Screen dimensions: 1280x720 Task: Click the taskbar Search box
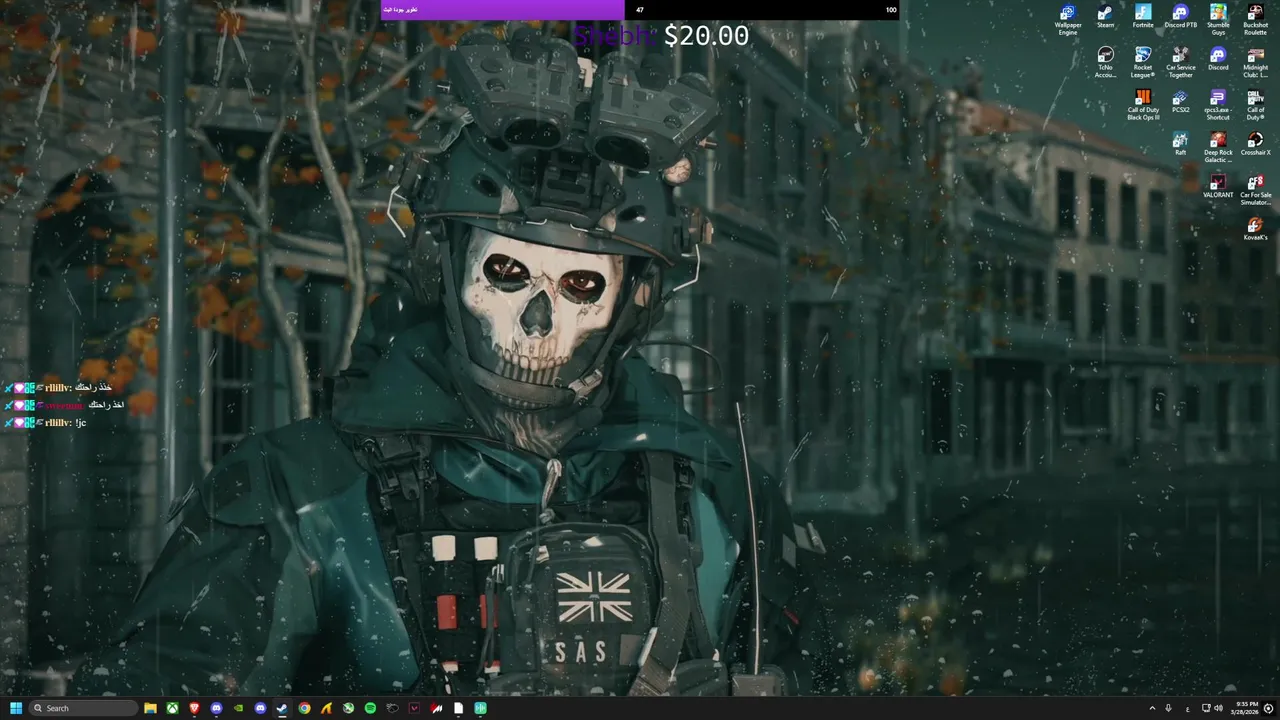(83, 708)
